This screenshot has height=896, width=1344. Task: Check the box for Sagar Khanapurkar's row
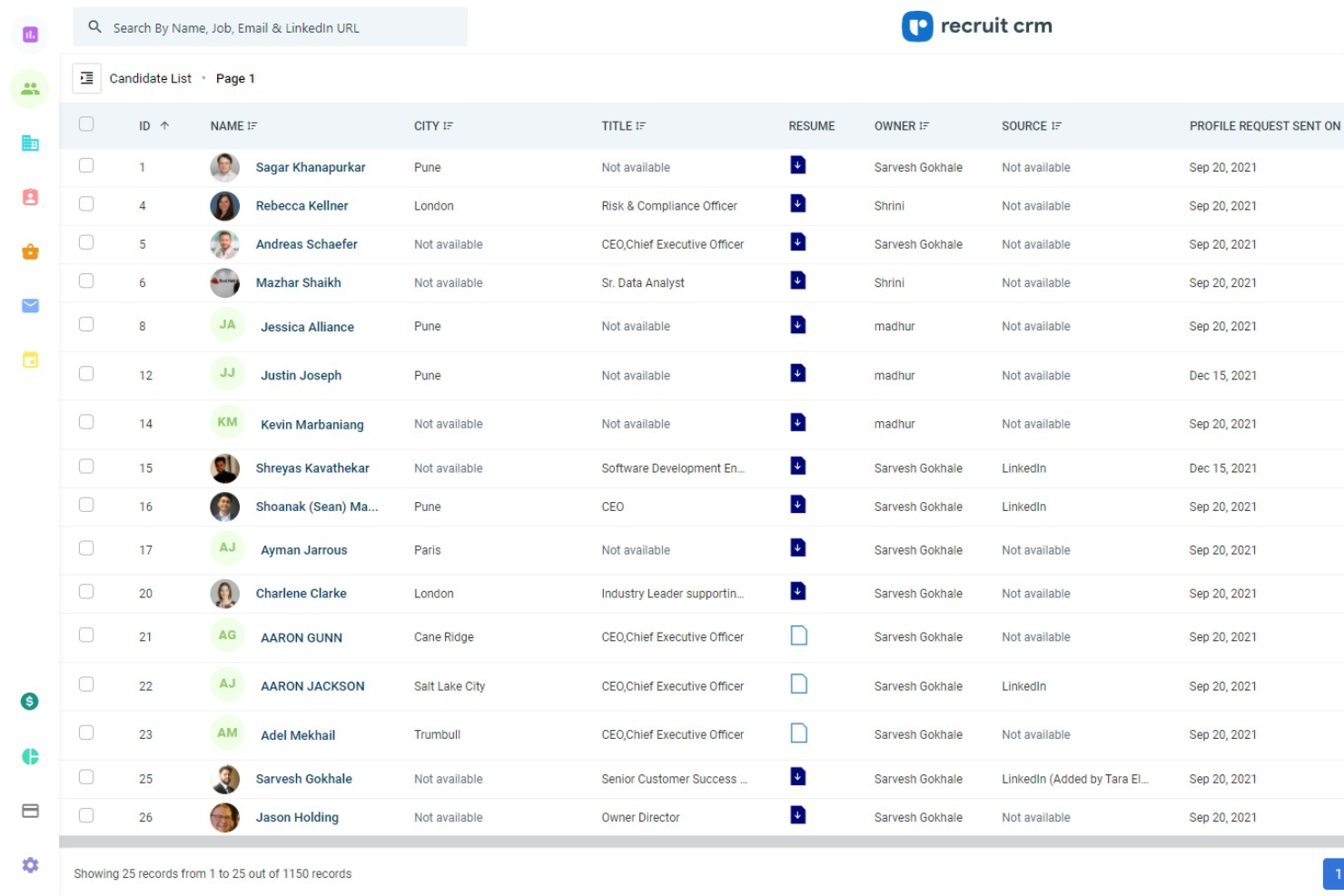click(x=86, y=166)
